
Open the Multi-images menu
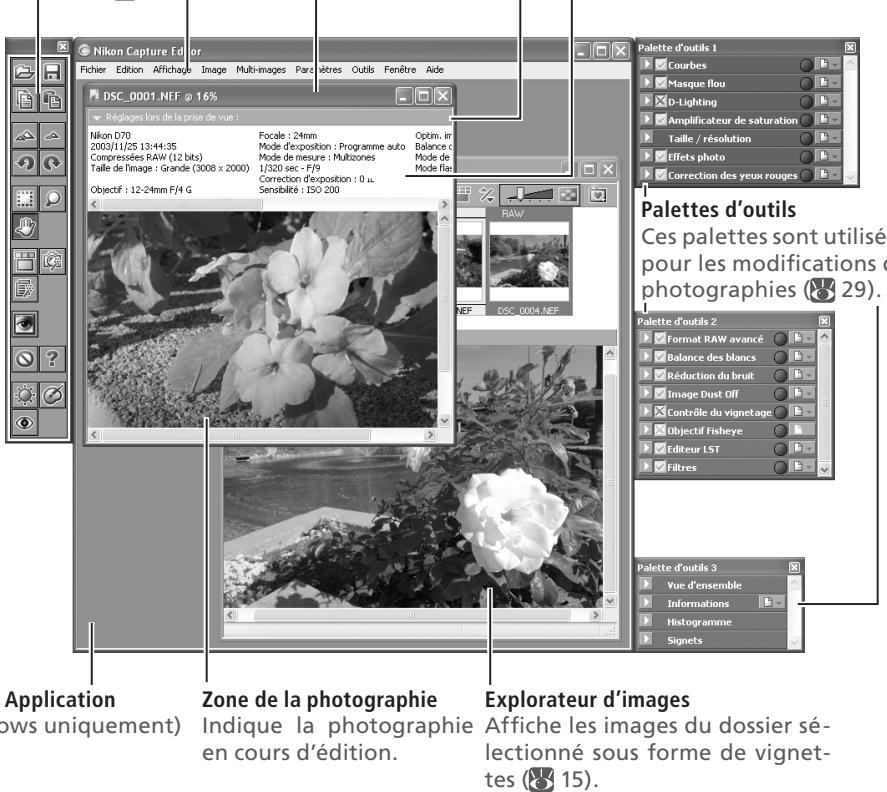point(261,70)
